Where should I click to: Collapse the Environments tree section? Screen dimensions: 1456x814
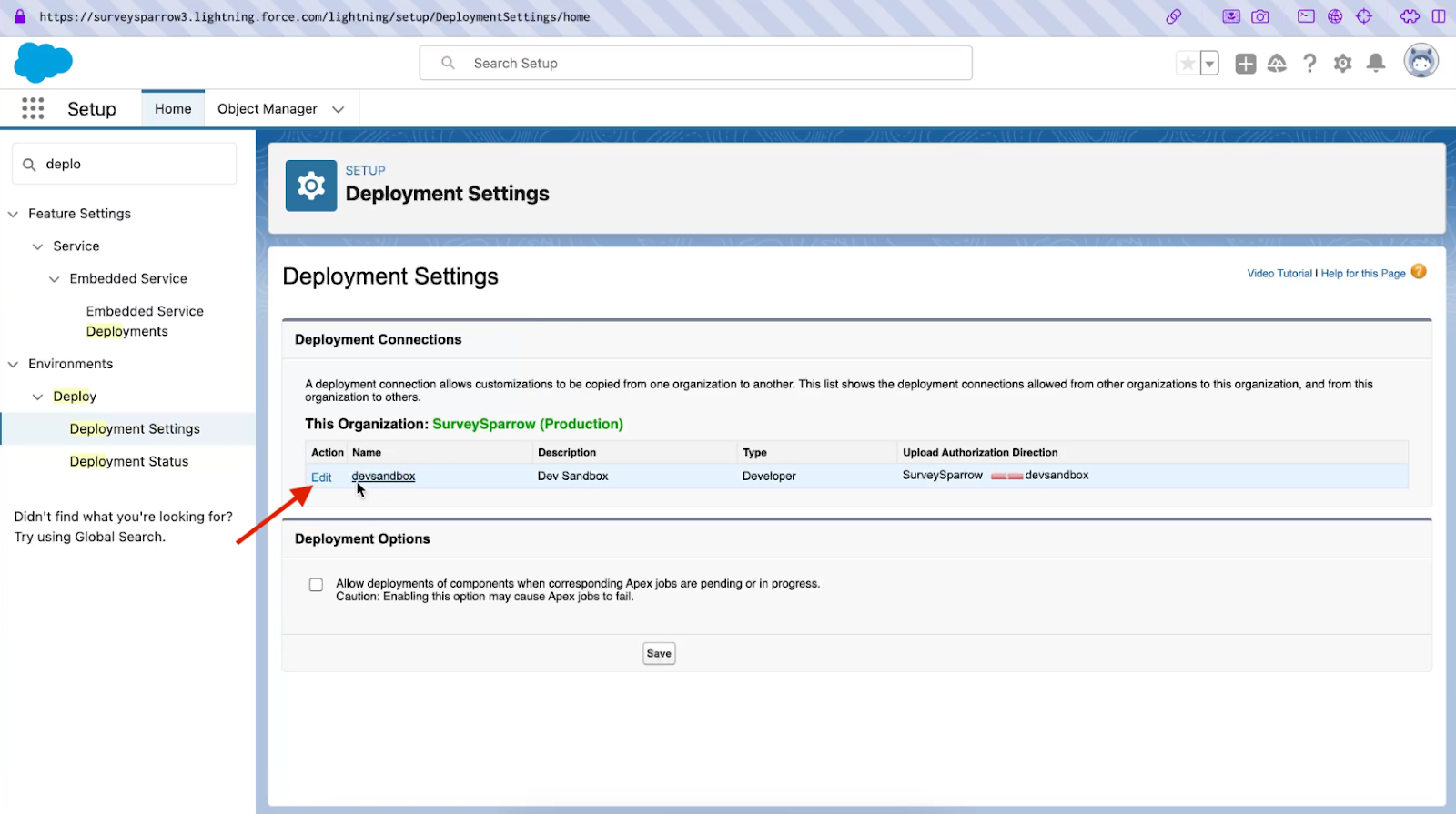14,365
